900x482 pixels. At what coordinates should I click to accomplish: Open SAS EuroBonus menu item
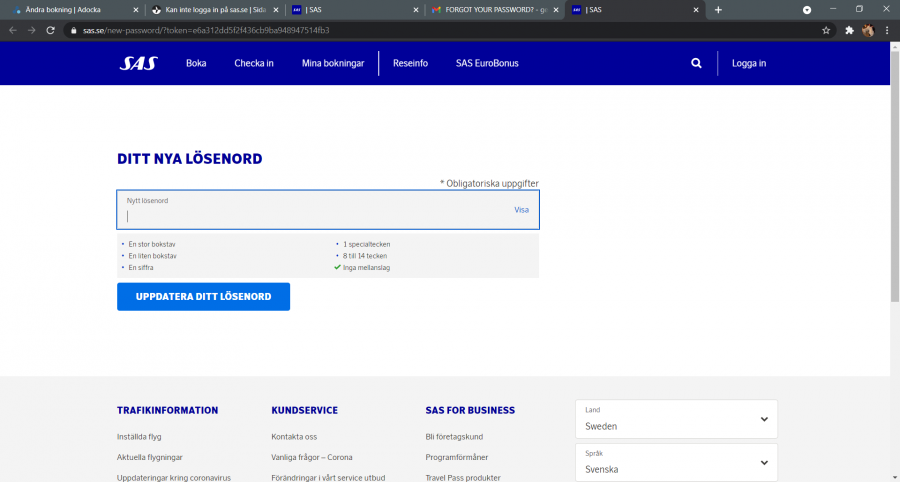coord(487,63)
